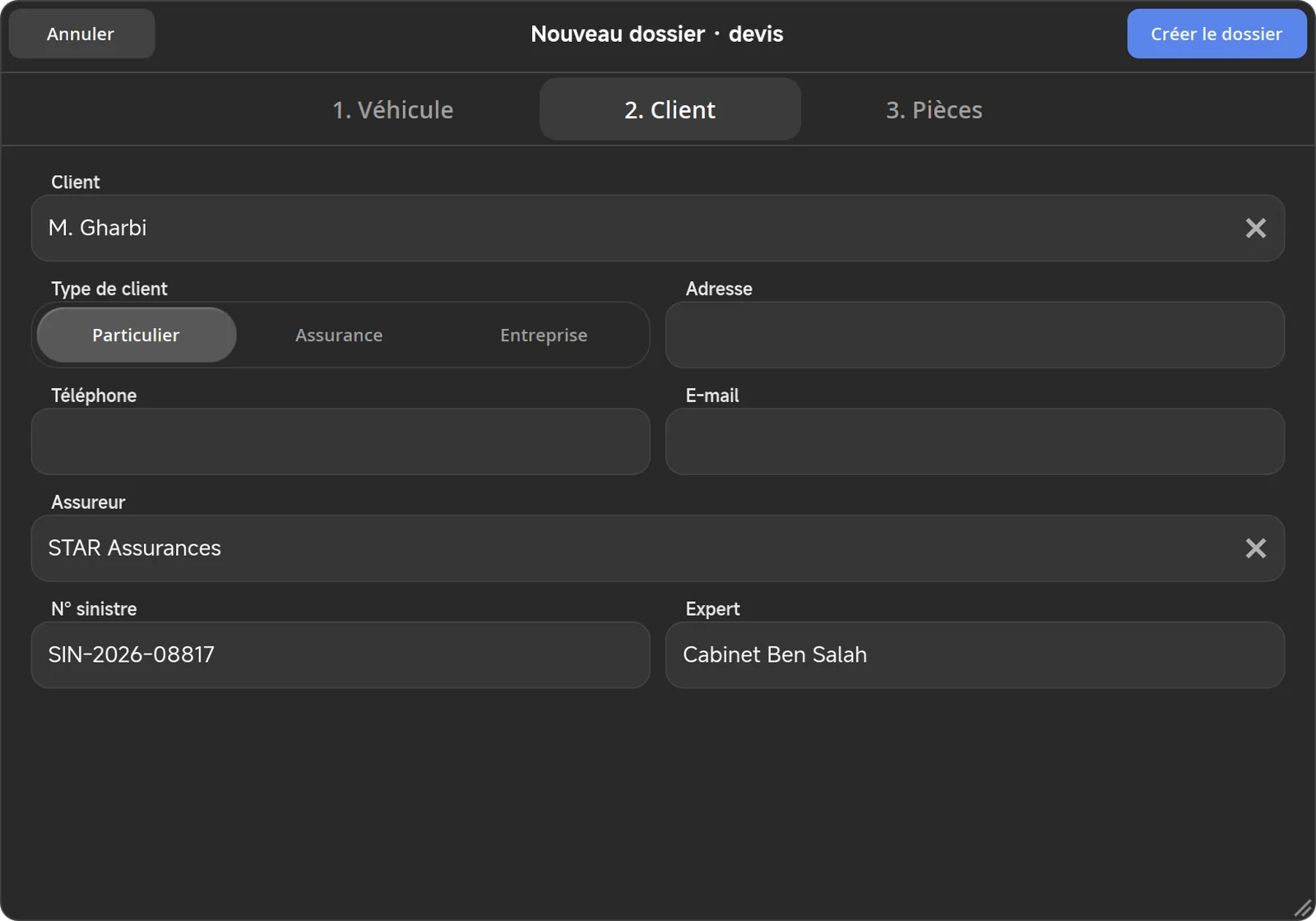Clear the STAR Assurances insurer field
The image size is (1316, 921).
pyautogui.click(x=1255, y=548)
